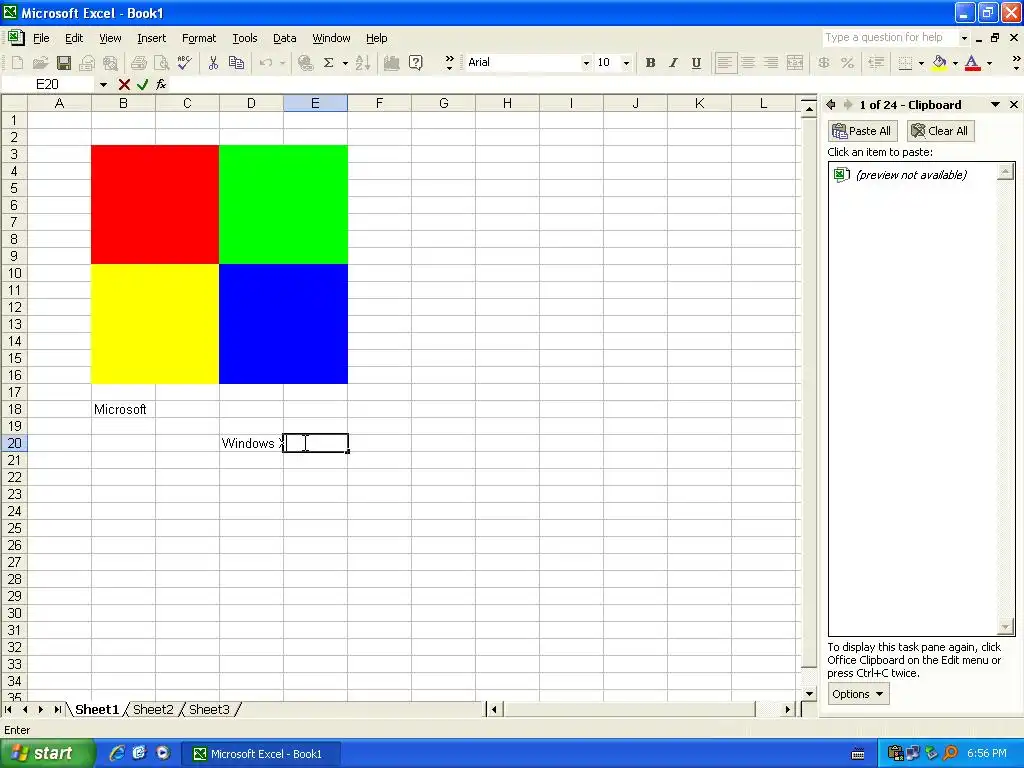
Task: Click the Decrease Indent icon
Action: 876,63
